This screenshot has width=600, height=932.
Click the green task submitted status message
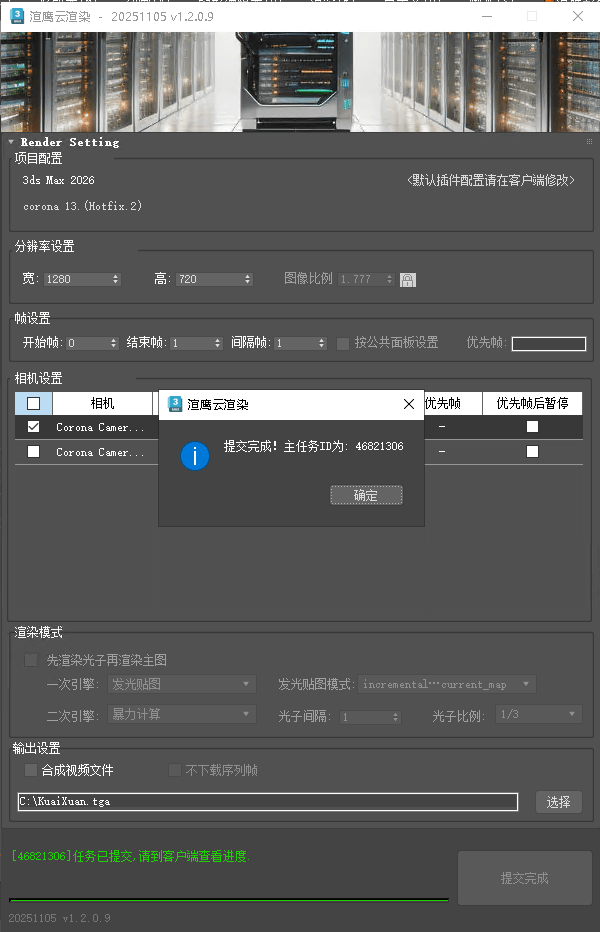tap(130, 857)
